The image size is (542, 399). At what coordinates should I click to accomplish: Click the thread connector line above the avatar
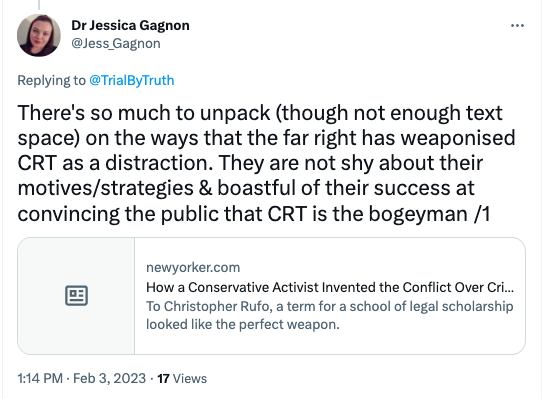click(x=39, y=4)
